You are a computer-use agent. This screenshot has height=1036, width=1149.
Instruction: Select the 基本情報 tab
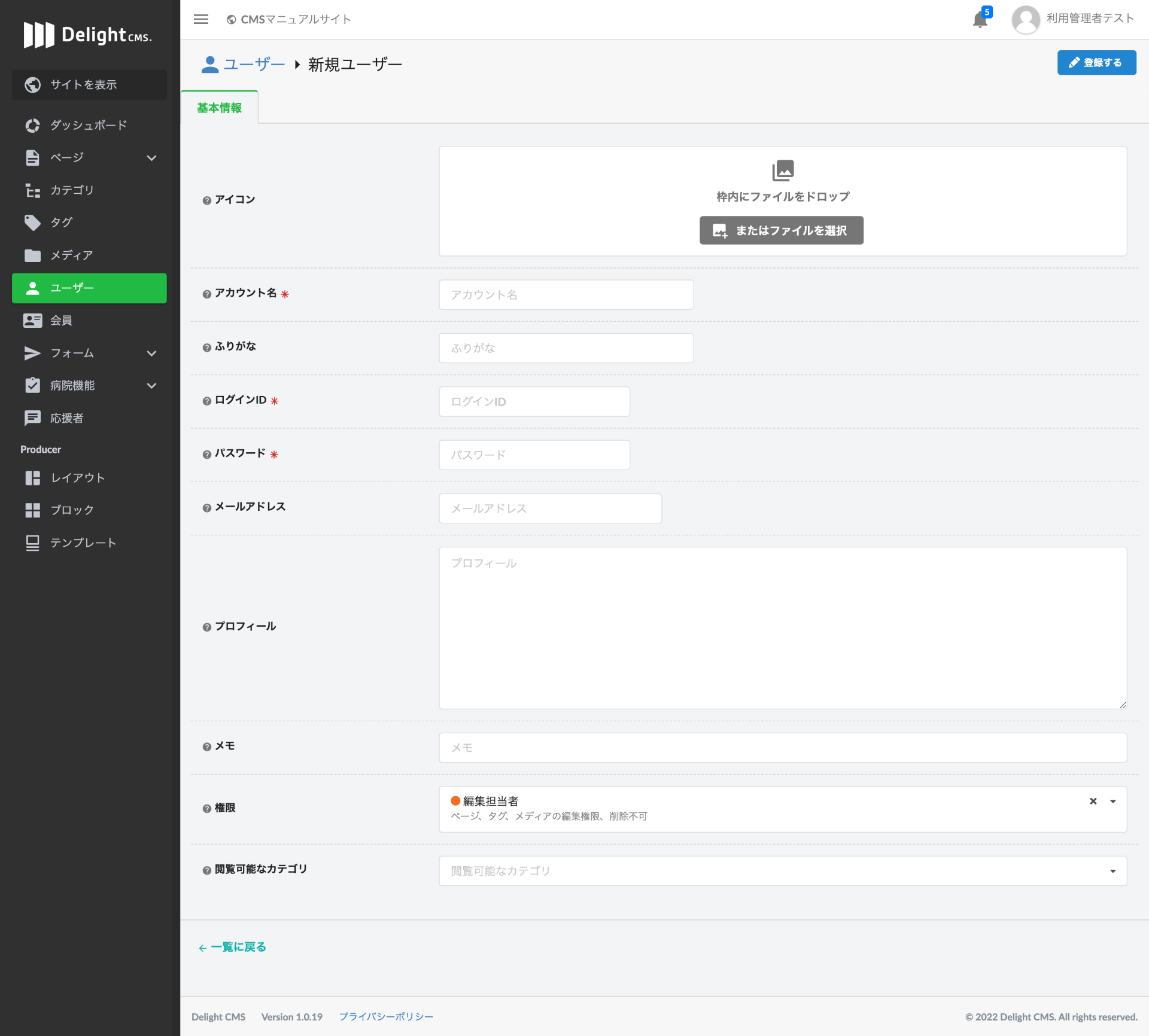(219, 108)
